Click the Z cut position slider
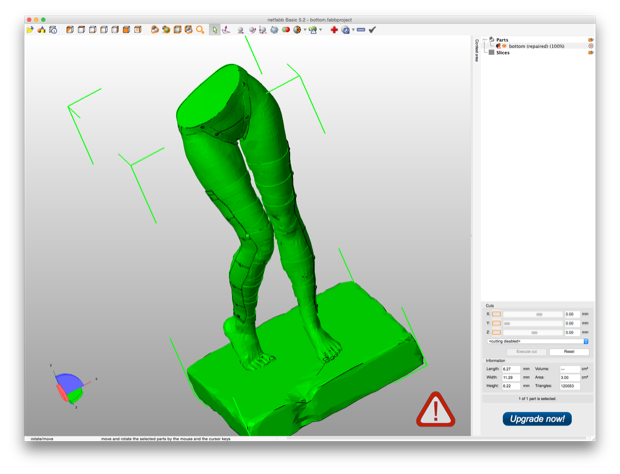 (533, 332)
